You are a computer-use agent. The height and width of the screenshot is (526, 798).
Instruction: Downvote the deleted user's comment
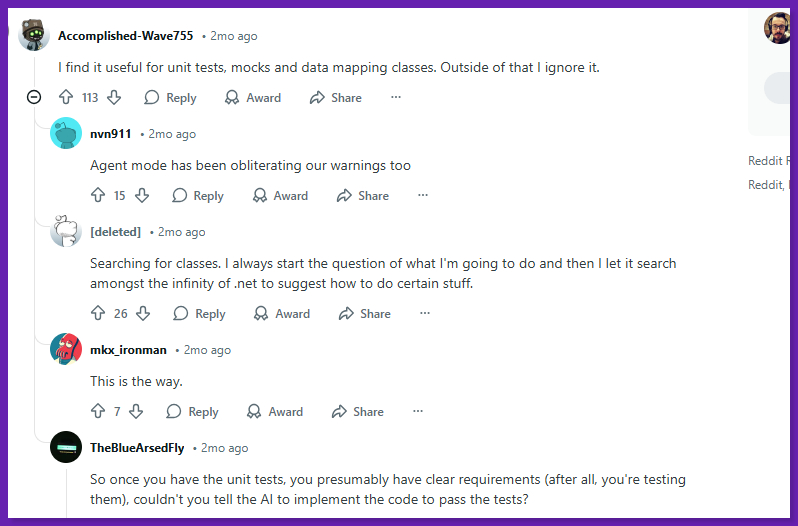click(143, 314)
